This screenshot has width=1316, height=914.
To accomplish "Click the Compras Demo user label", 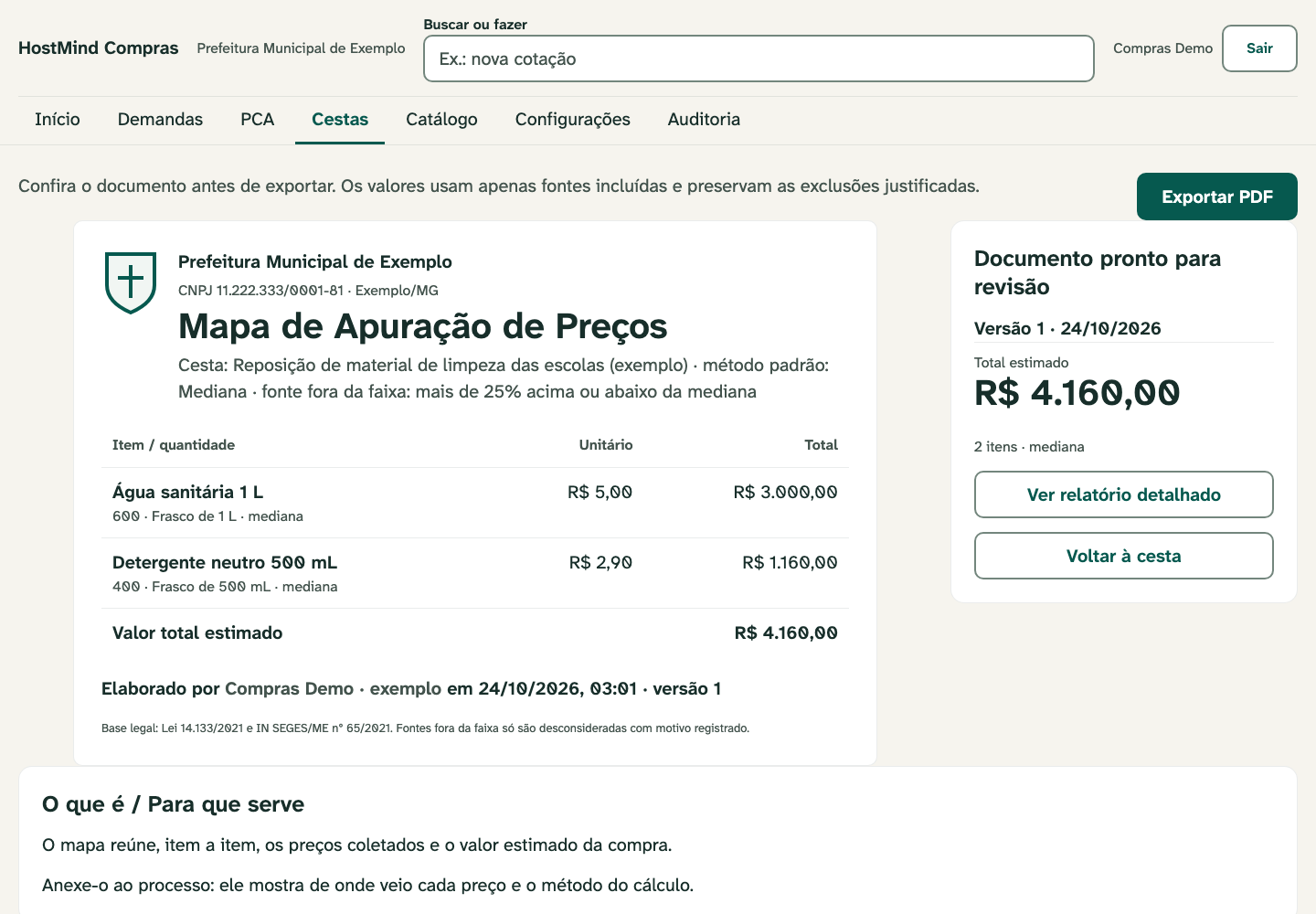I will tap(1162, 48).
